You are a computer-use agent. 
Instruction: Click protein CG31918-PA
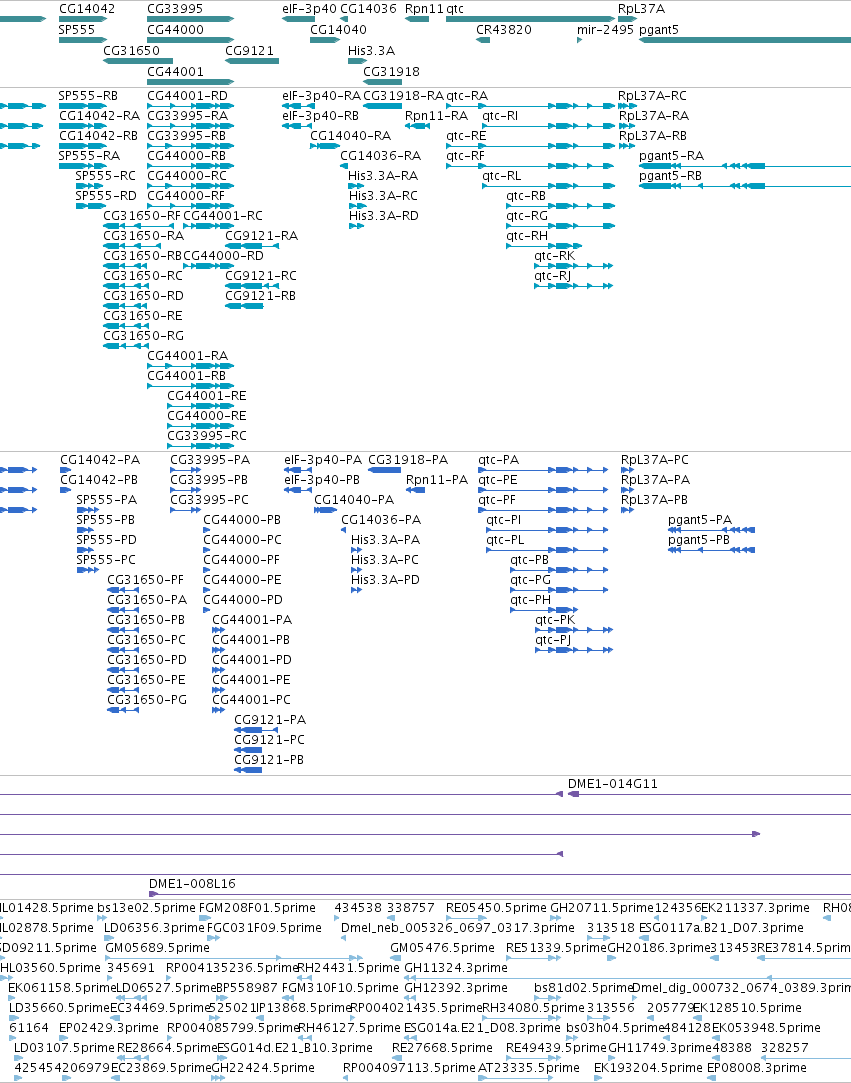click(408, 459)
